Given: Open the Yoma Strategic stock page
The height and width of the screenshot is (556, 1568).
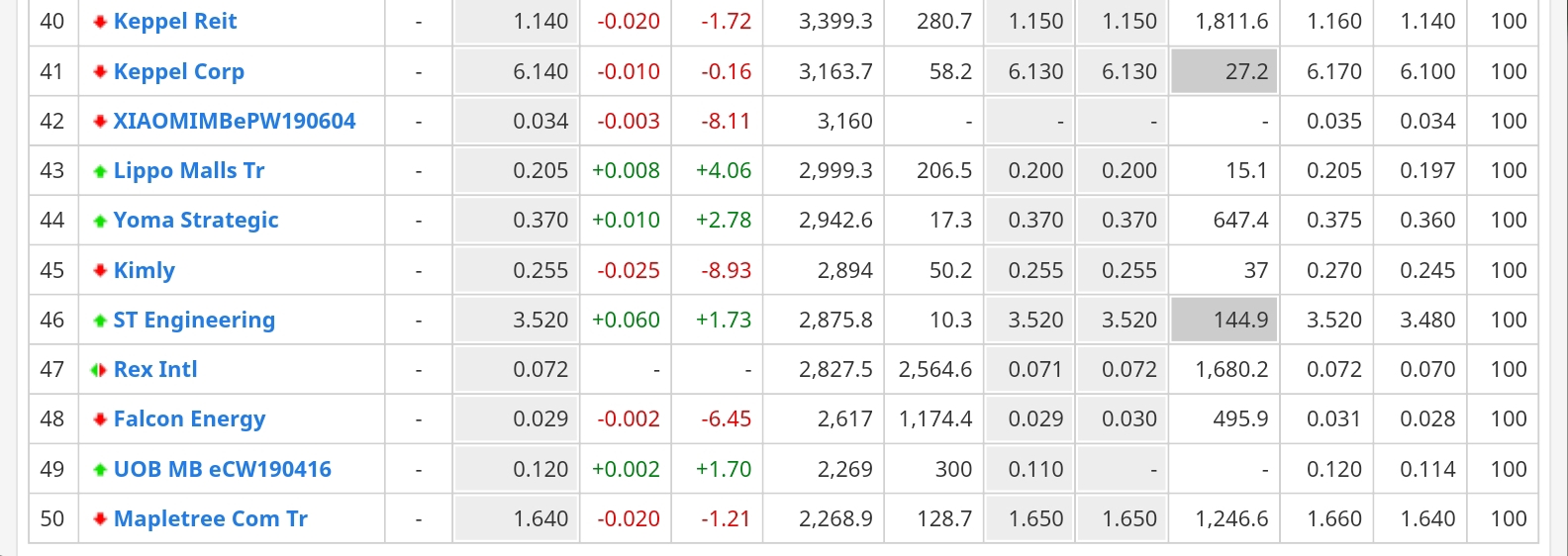Looking at the screenshot, I should pyautogui.click(x=196, y=221).
